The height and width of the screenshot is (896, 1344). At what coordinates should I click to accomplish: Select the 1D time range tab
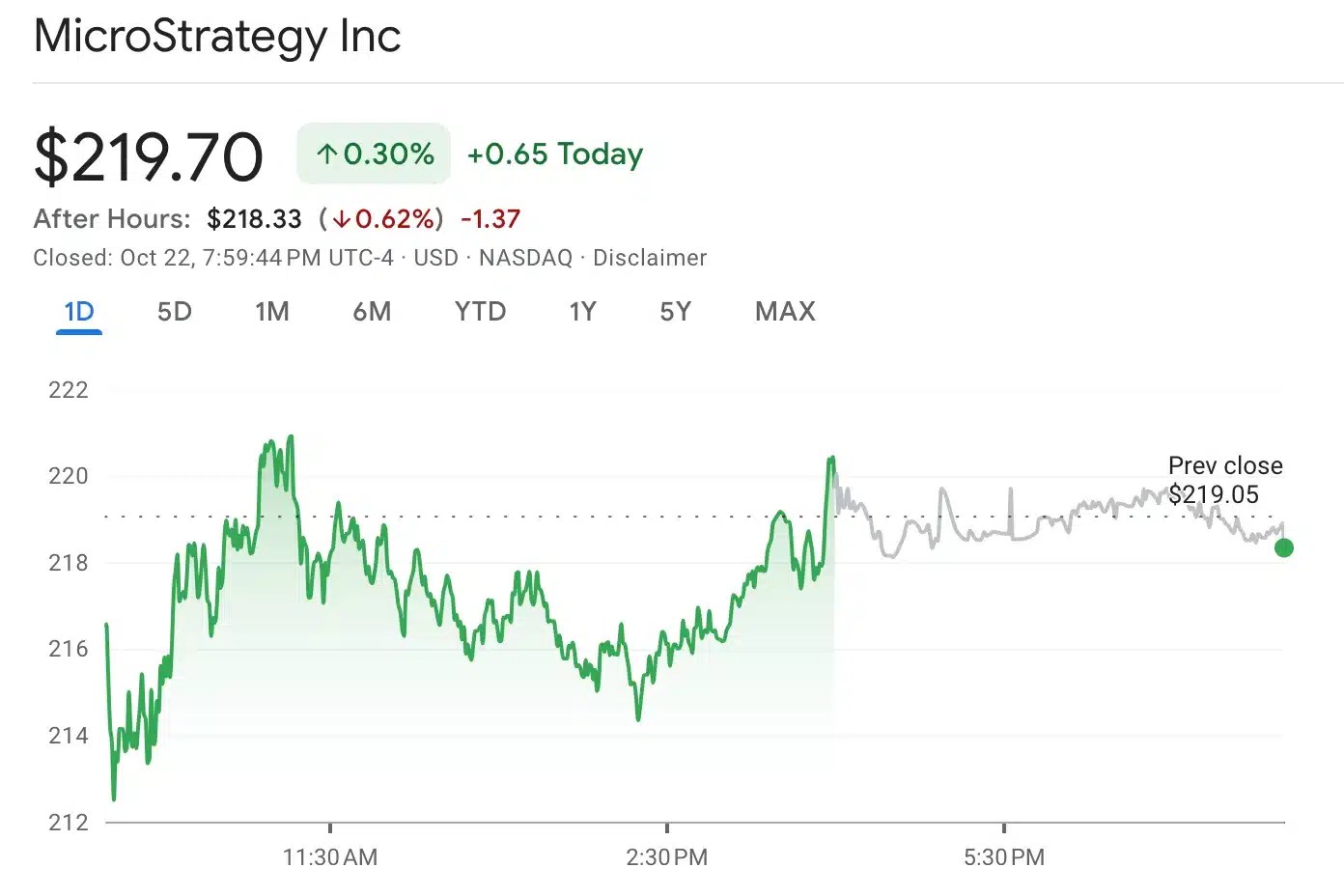pyautogui.click(x=79, y=312)
